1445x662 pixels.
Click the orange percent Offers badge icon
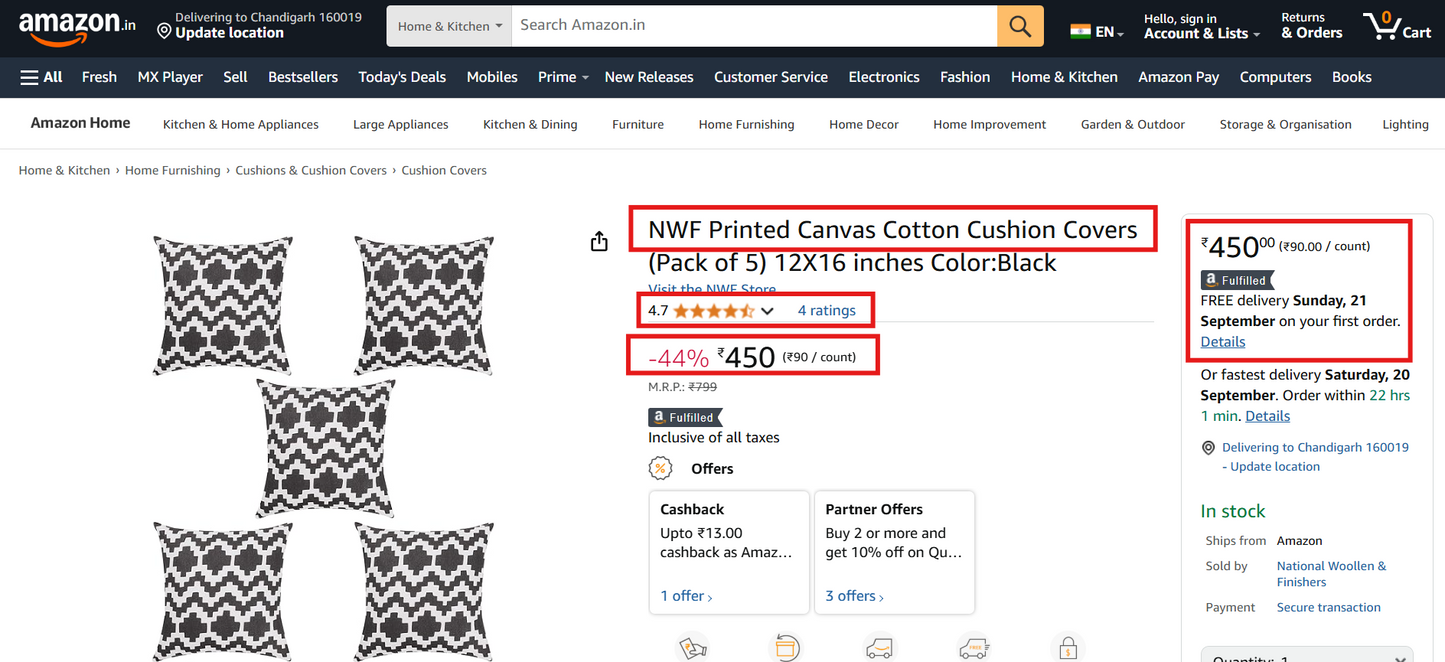coord(660,468)
